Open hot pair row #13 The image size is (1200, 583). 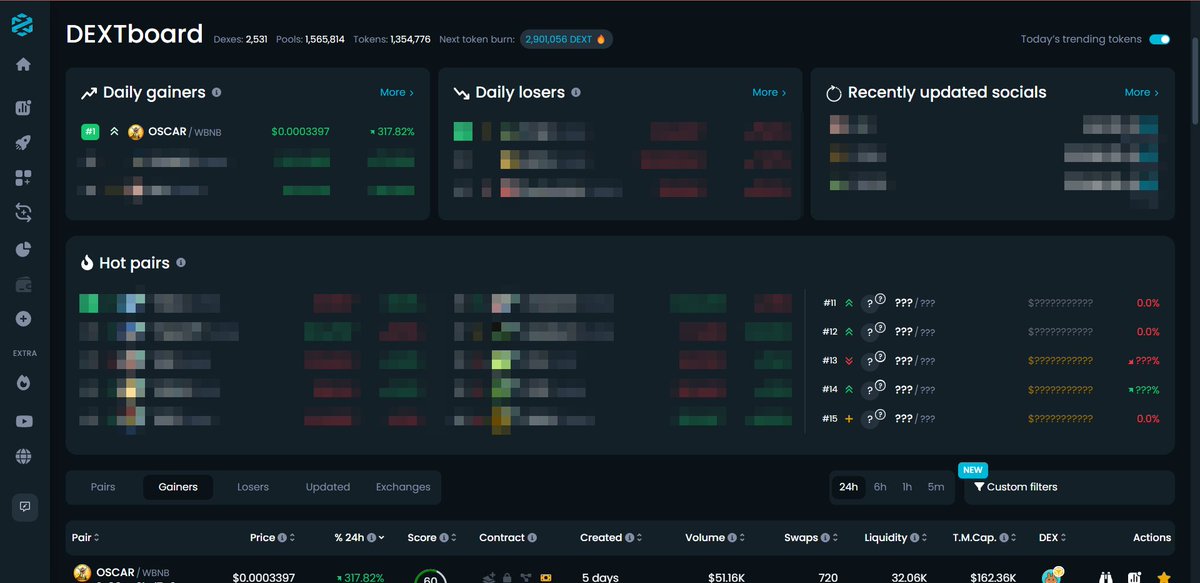[x=991, y=361]
